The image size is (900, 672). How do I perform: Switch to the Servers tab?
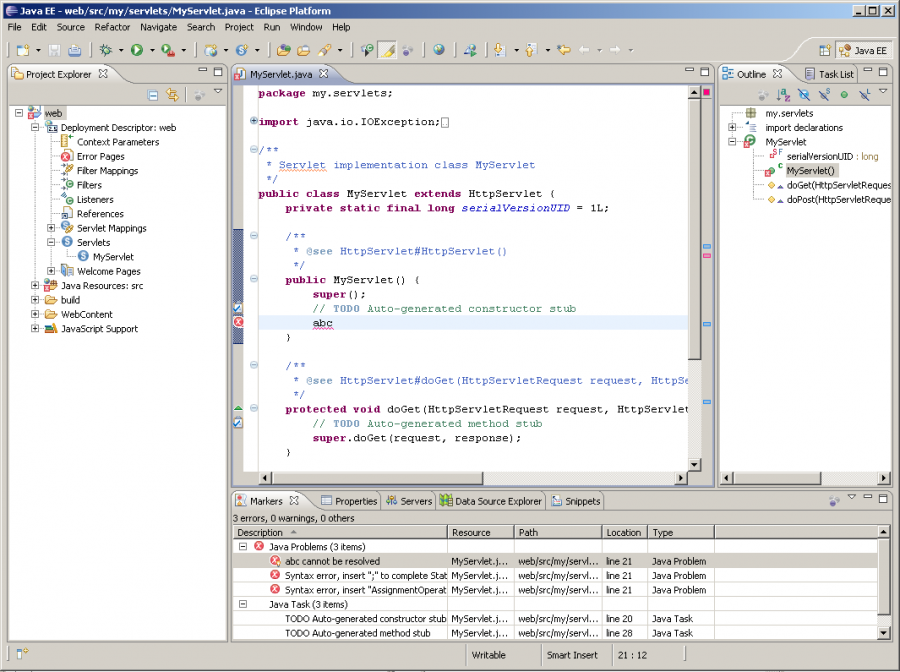(412, 501)
